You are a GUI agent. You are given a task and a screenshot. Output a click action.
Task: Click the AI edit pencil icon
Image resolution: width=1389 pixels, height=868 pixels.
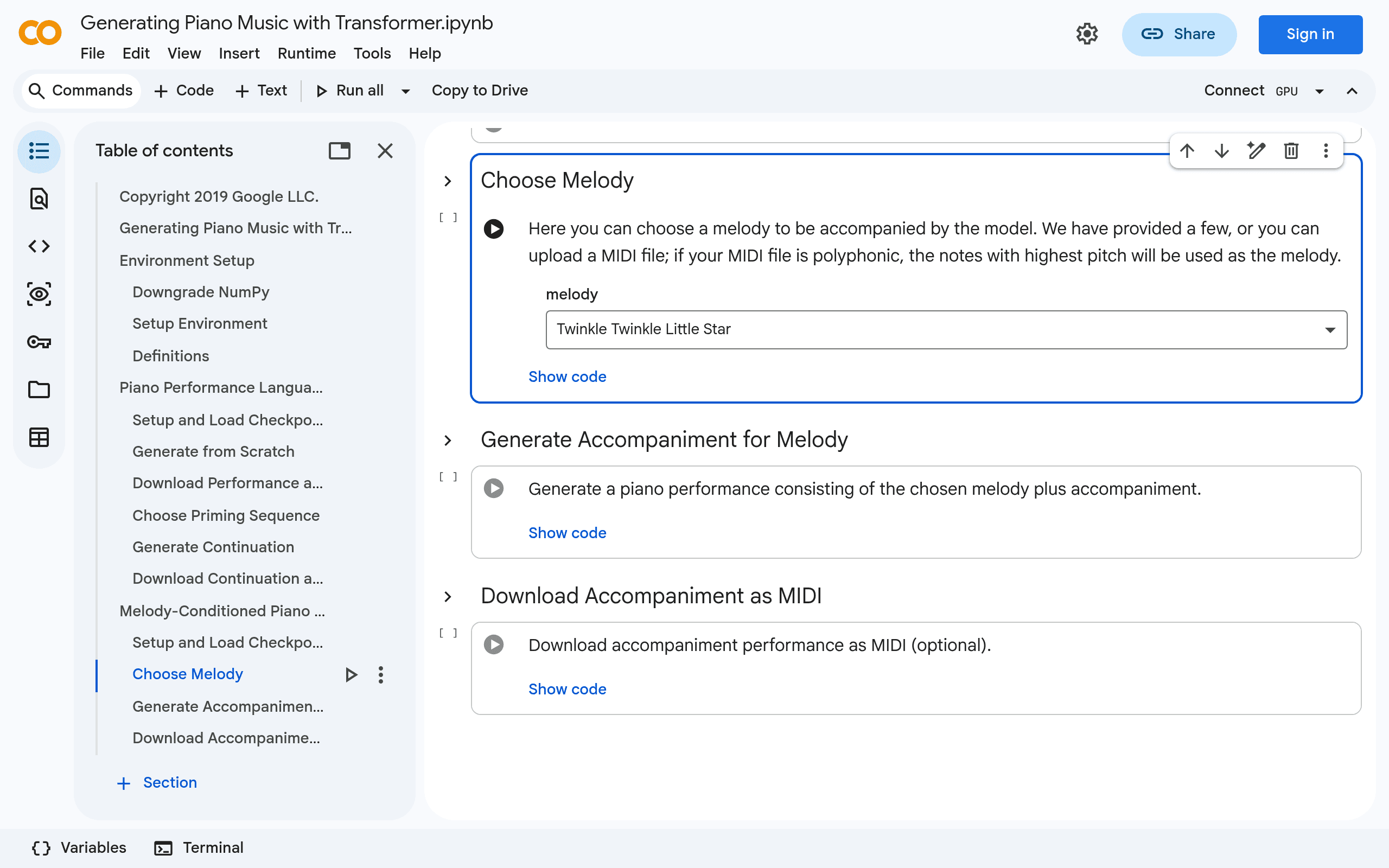coord(1257,151)
